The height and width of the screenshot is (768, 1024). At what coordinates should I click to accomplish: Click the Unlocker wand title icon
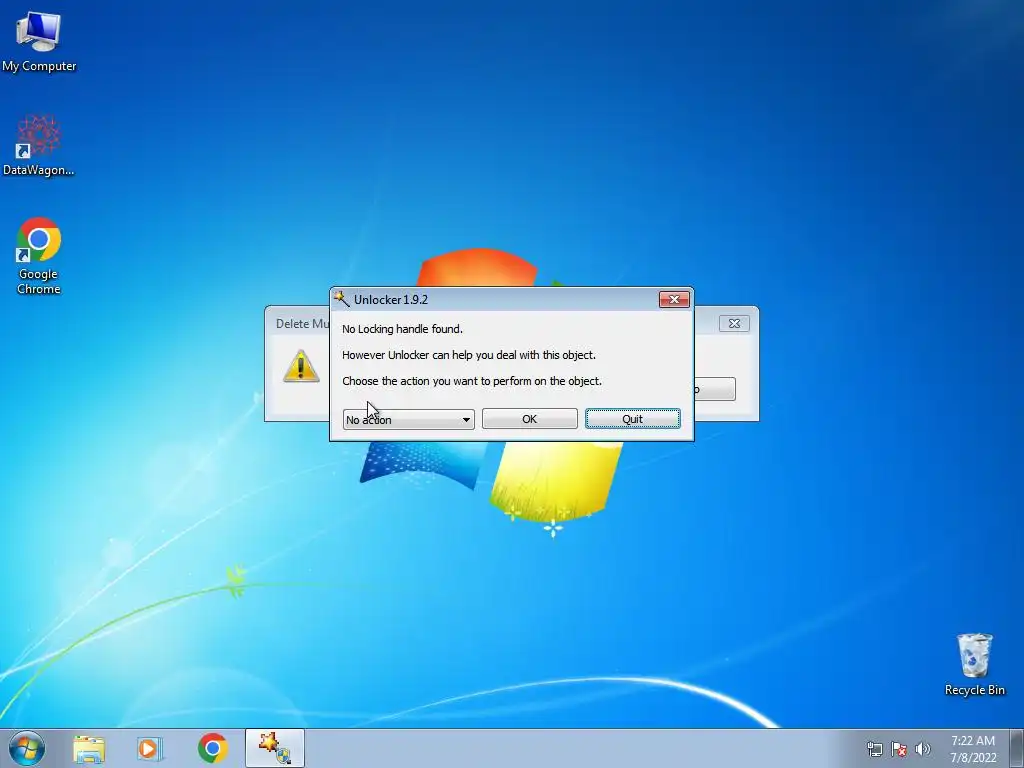tap(342, 299)
